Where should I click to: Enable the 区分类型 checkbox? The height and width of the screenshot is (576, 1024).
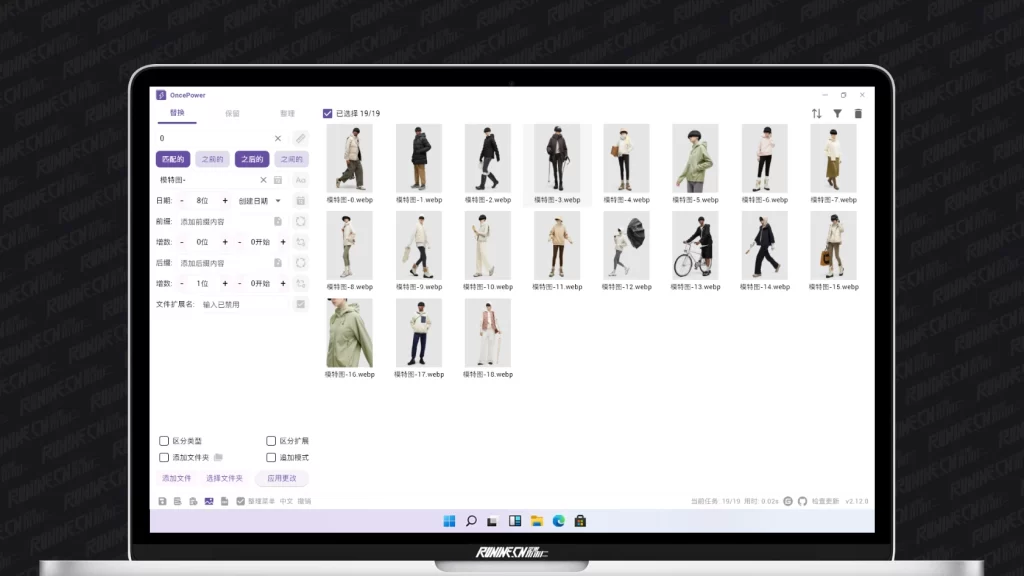164,441
